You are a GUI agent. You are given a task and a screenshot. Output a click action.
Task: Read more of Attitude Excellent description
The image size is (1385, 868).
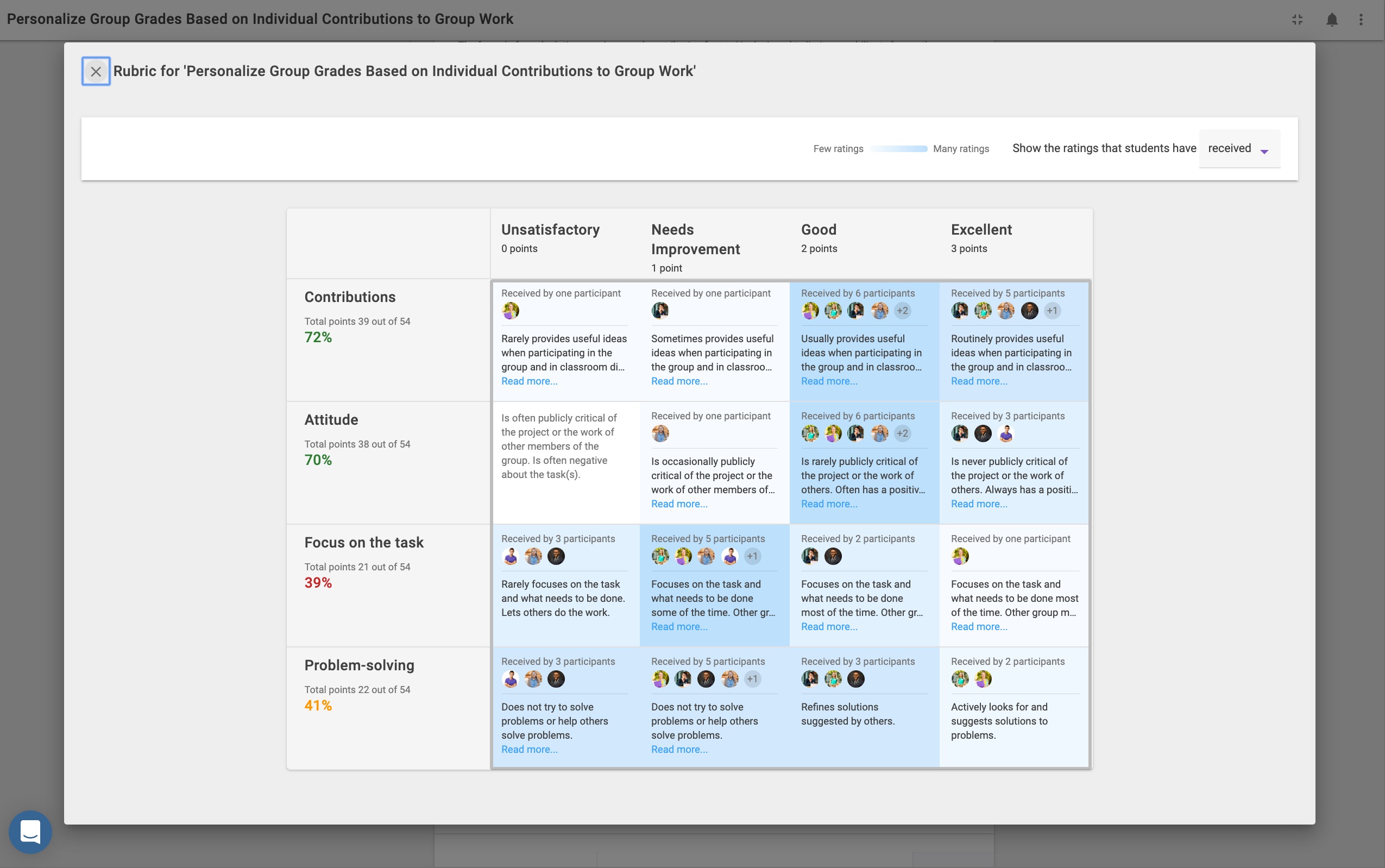point(979,504)
